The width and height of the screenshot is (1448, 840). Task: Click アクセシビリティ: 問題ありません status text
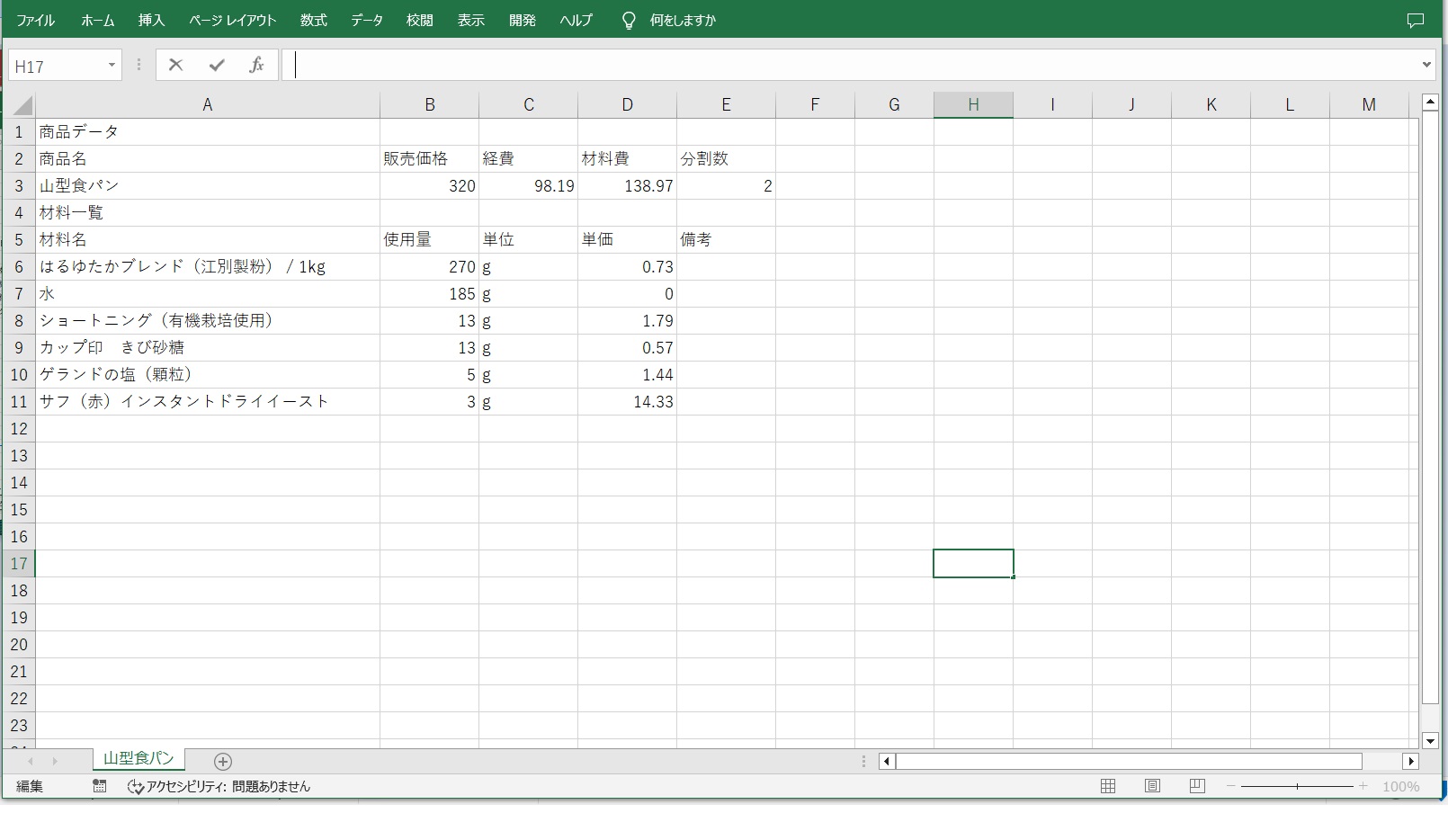coord(228,786)
